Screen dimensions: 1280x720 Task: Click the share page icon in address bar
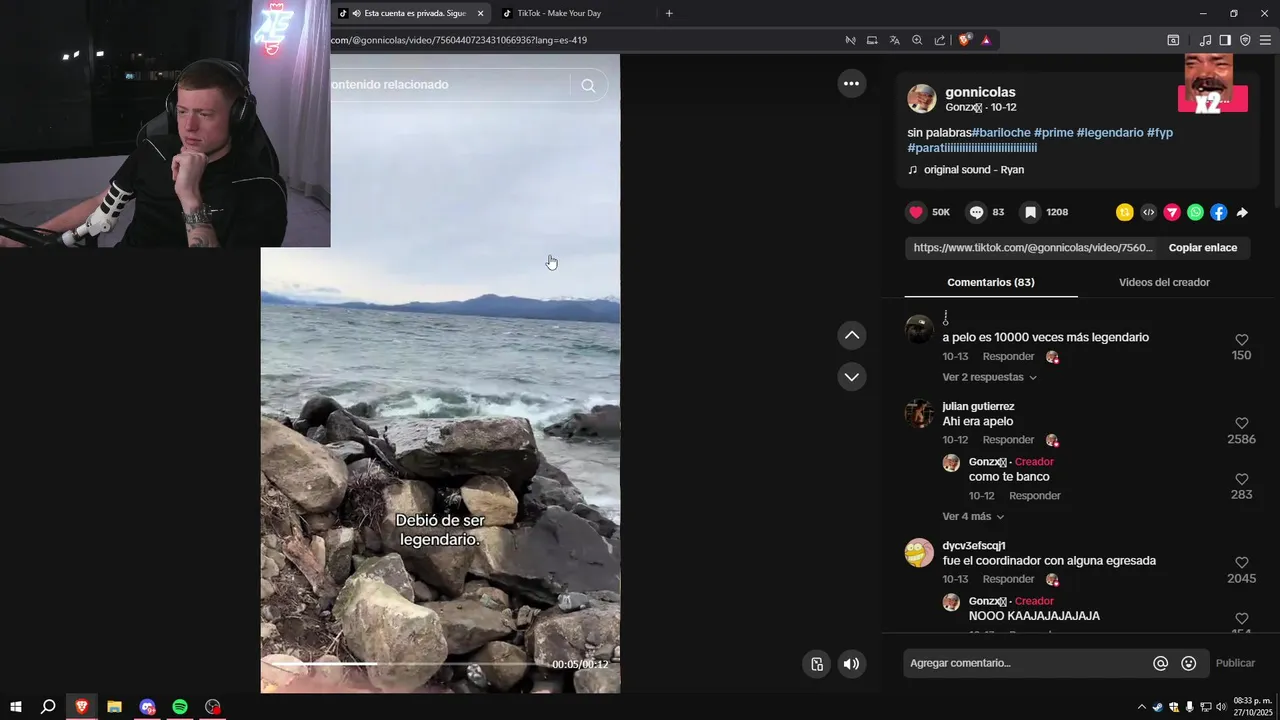coord(940,40)
